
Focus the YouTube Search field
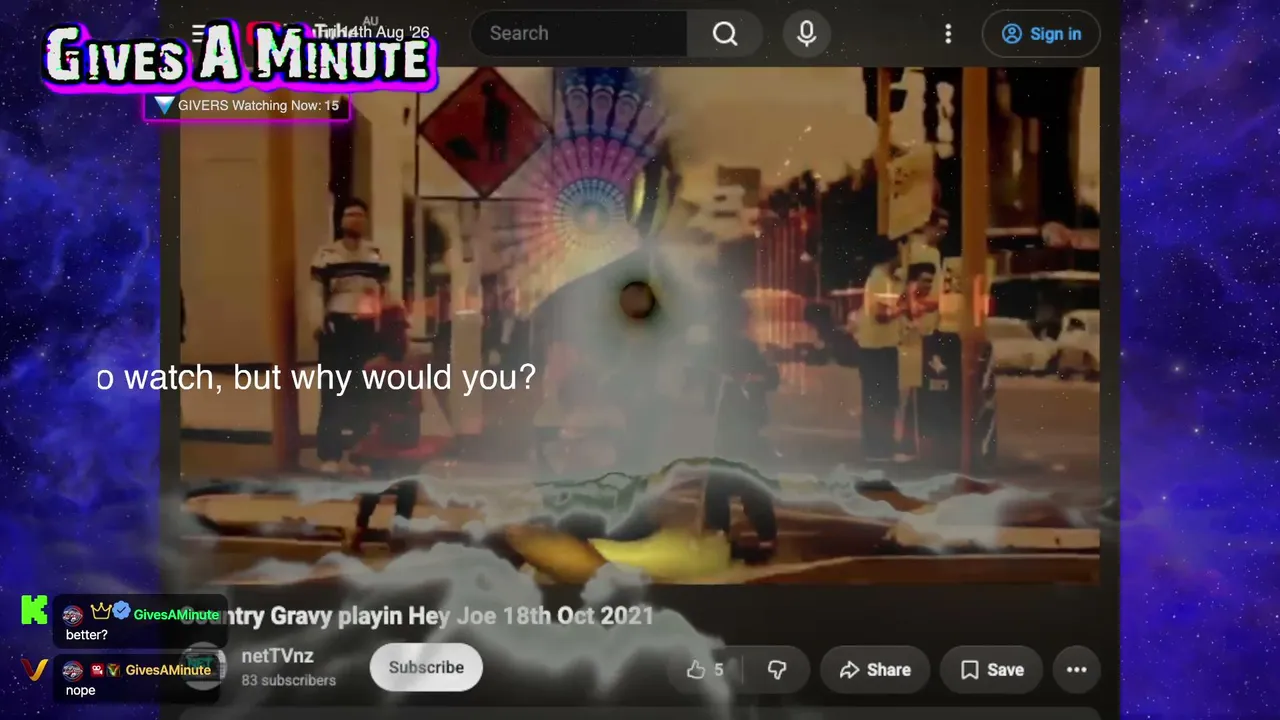tap(579, 34)
